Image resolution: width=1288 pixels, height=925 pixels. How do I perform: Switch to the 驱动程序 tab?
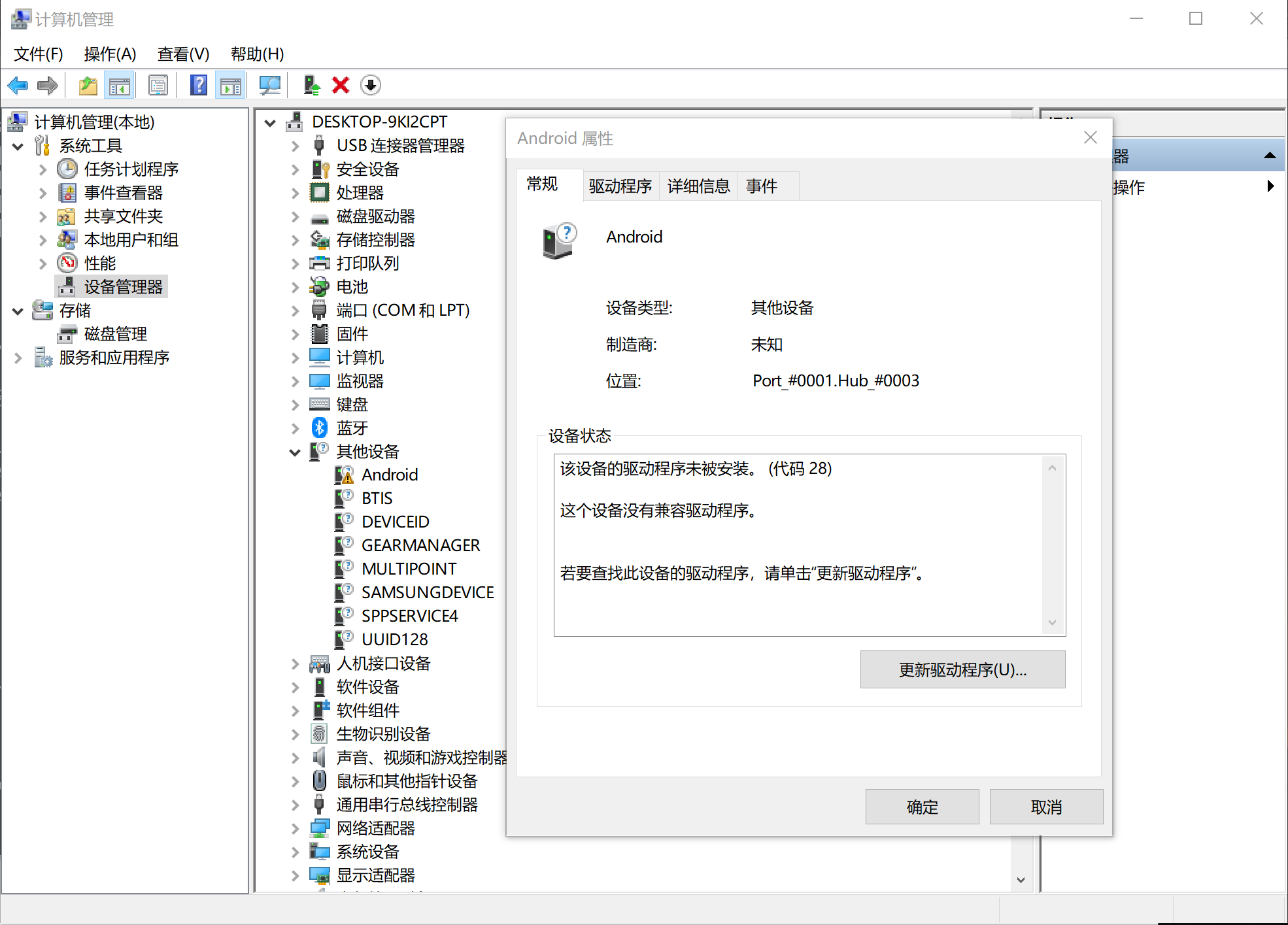620,186
